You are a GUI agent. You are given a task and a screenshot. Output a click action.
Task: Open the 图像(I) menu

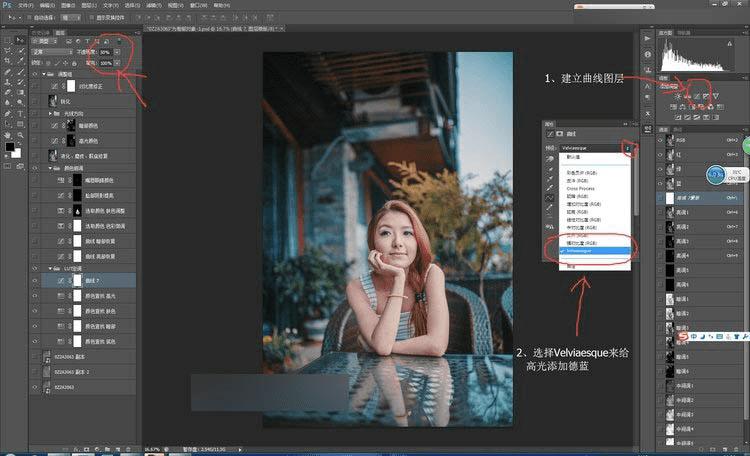(68, 5)
